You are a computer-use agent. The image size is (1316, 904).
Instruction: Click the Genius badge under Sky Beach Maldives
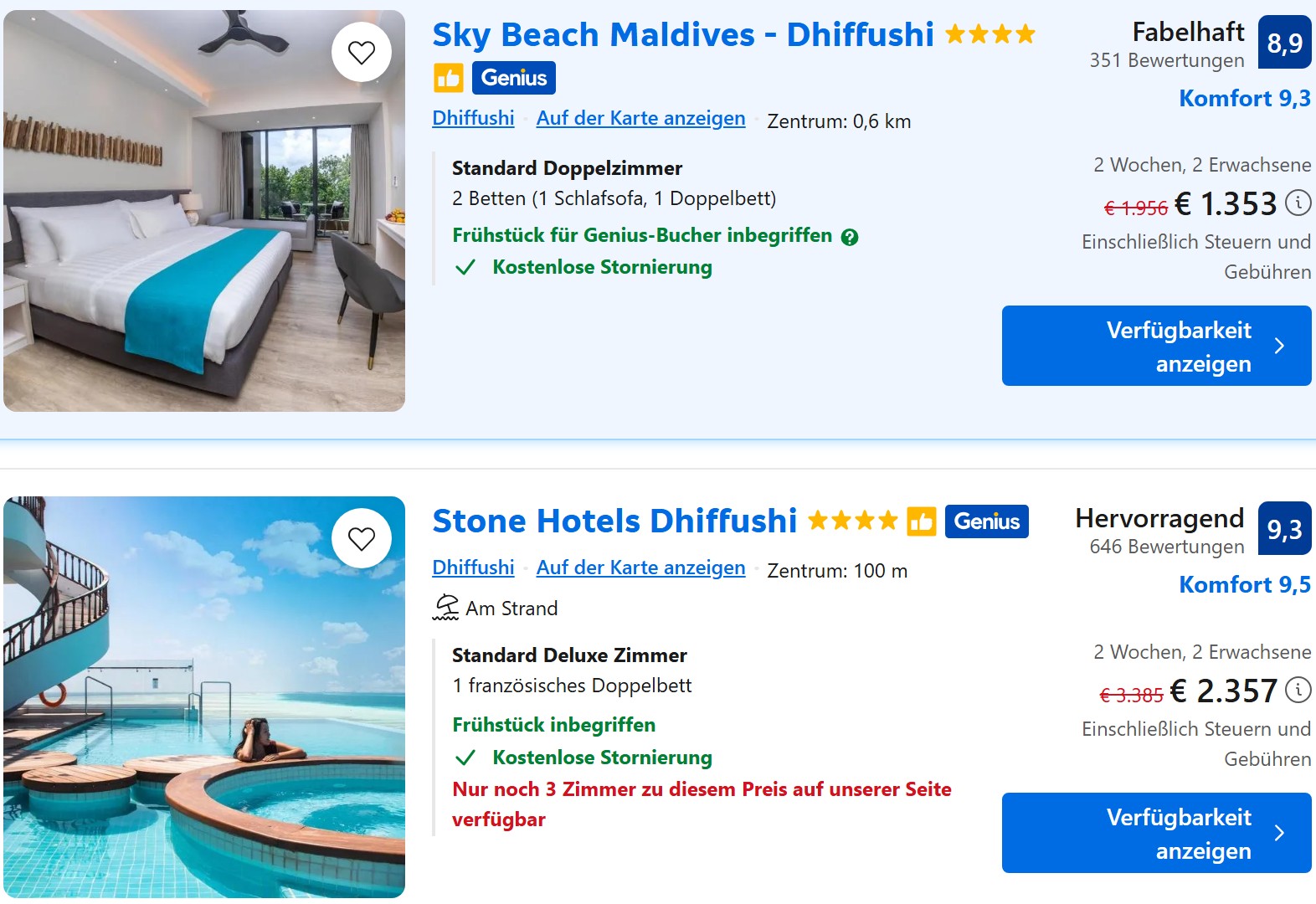click(514, 78)
